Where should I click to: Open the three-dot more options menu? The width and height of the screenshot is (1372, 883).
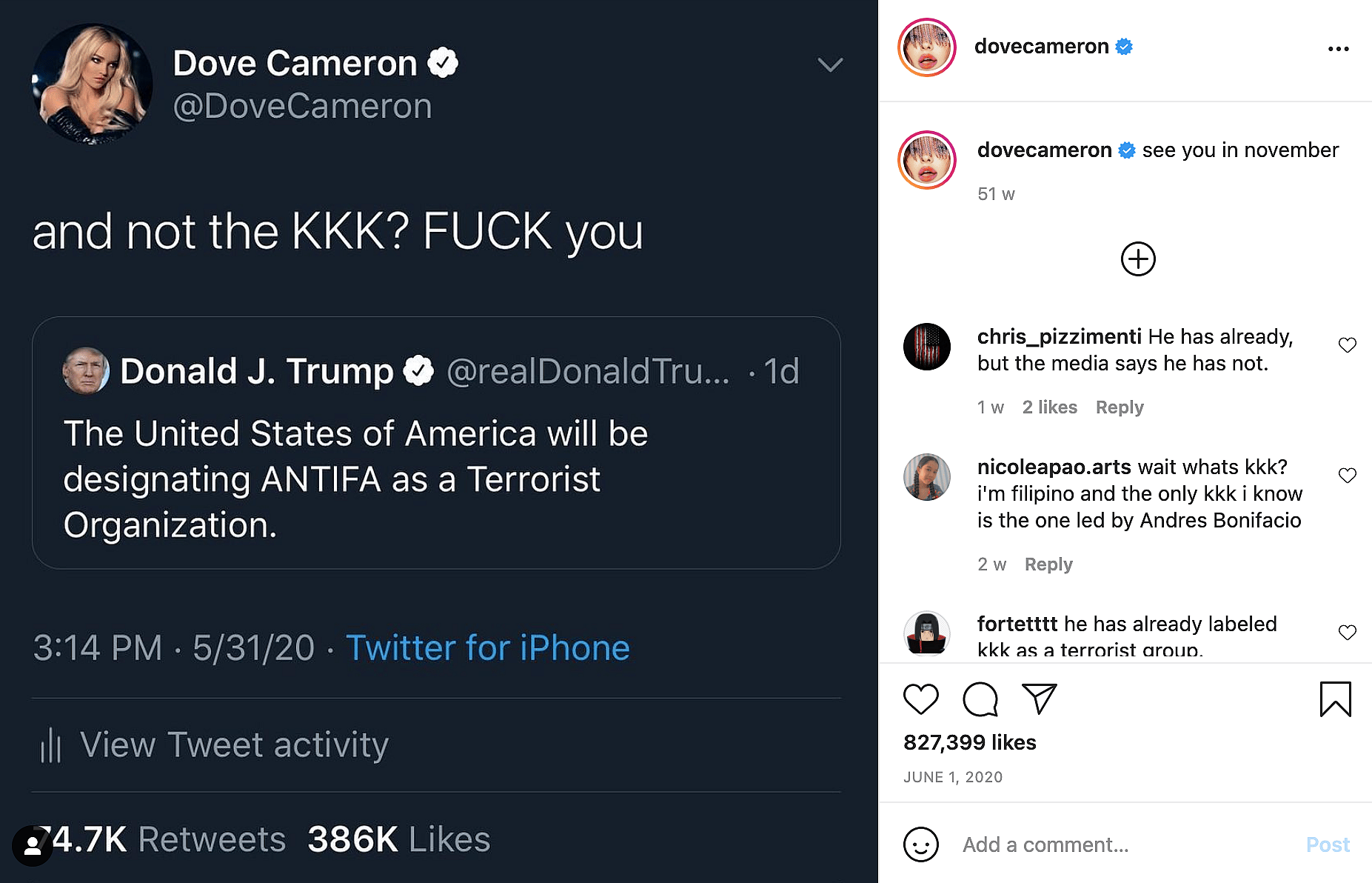[1338, 49]
